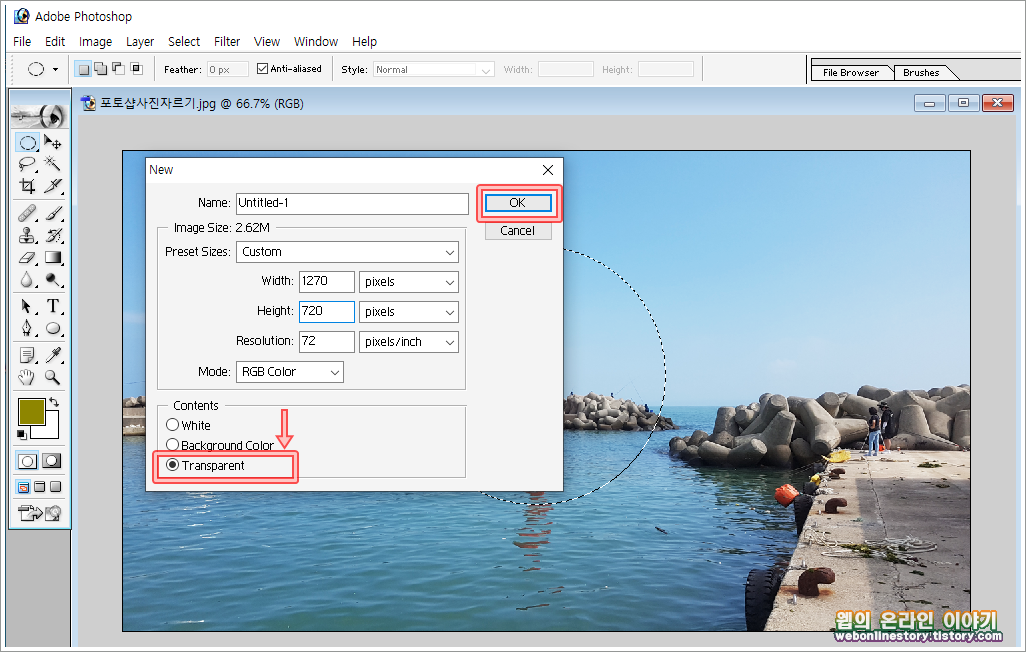Open the Height units dropdown
1026x652 pixels.
(409, 312)
